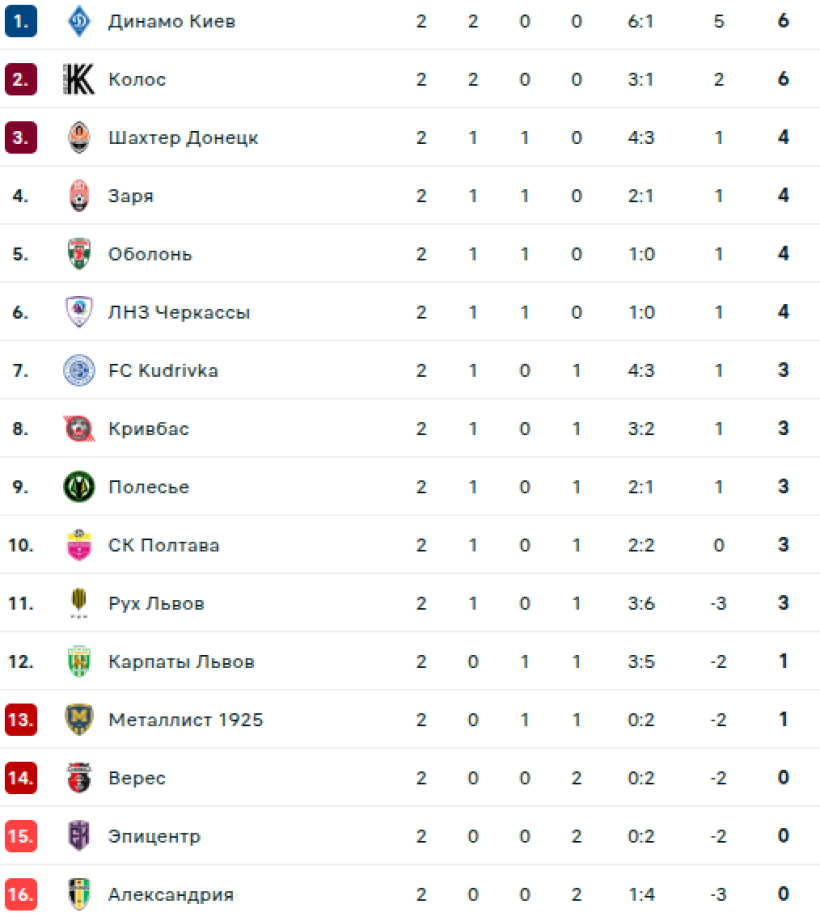
Task: Select the 6:1 goals cell for Динамо Киев
Action: 640,21
